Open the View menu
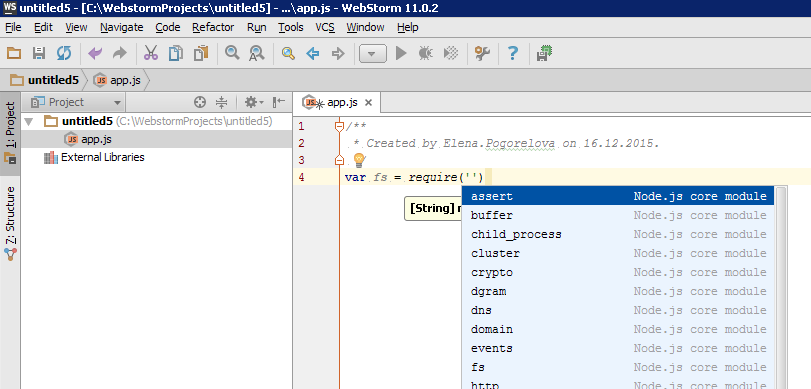This screenshot has width=811, height=389. 77,27
